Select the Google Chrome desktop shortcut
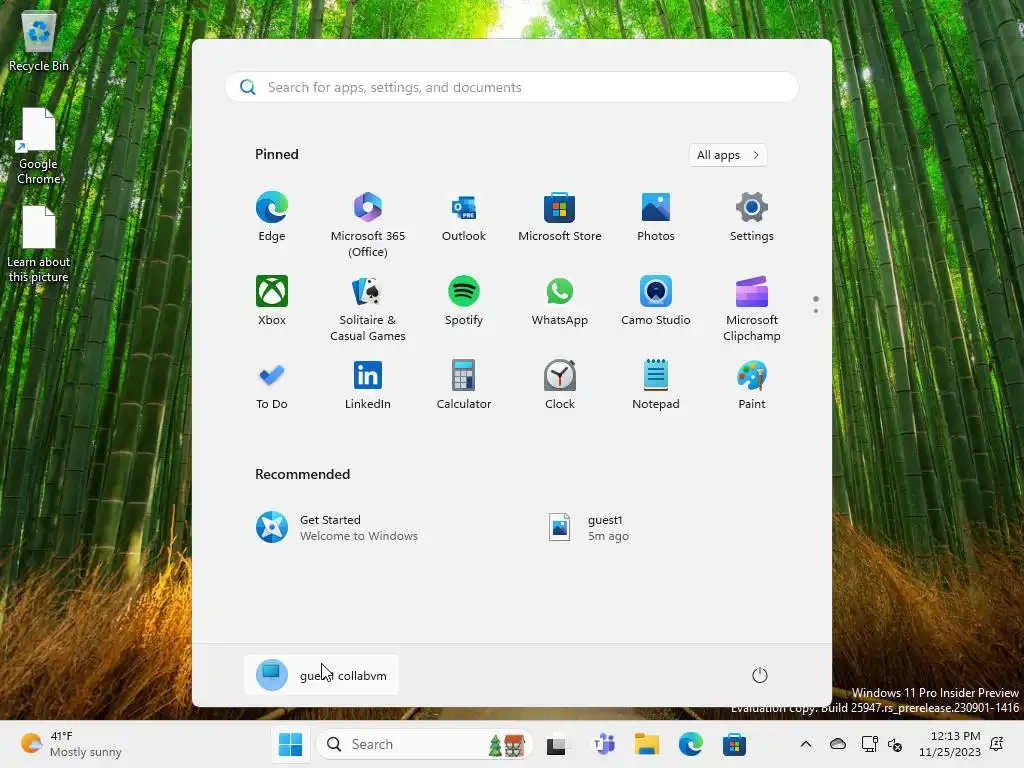1024x768 pixels. click(x=39, y=146)
